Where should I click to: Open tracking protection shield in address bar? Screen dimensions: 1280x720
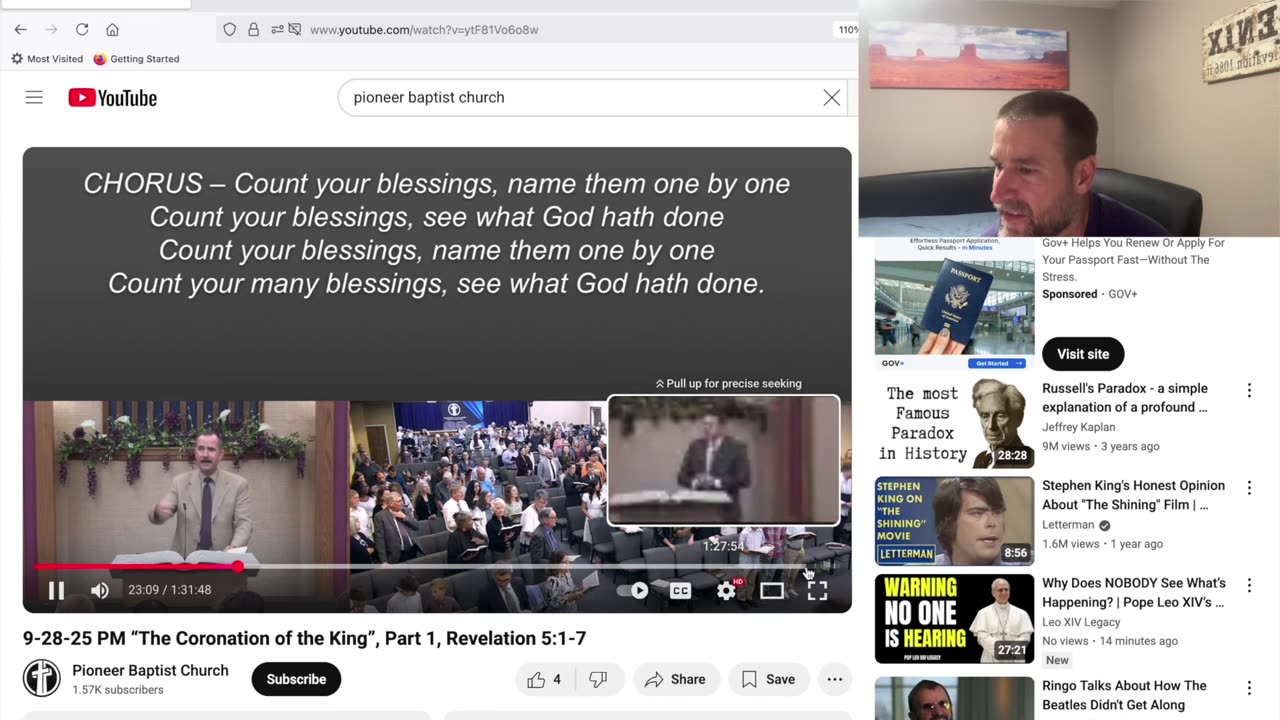pos(230,30)
